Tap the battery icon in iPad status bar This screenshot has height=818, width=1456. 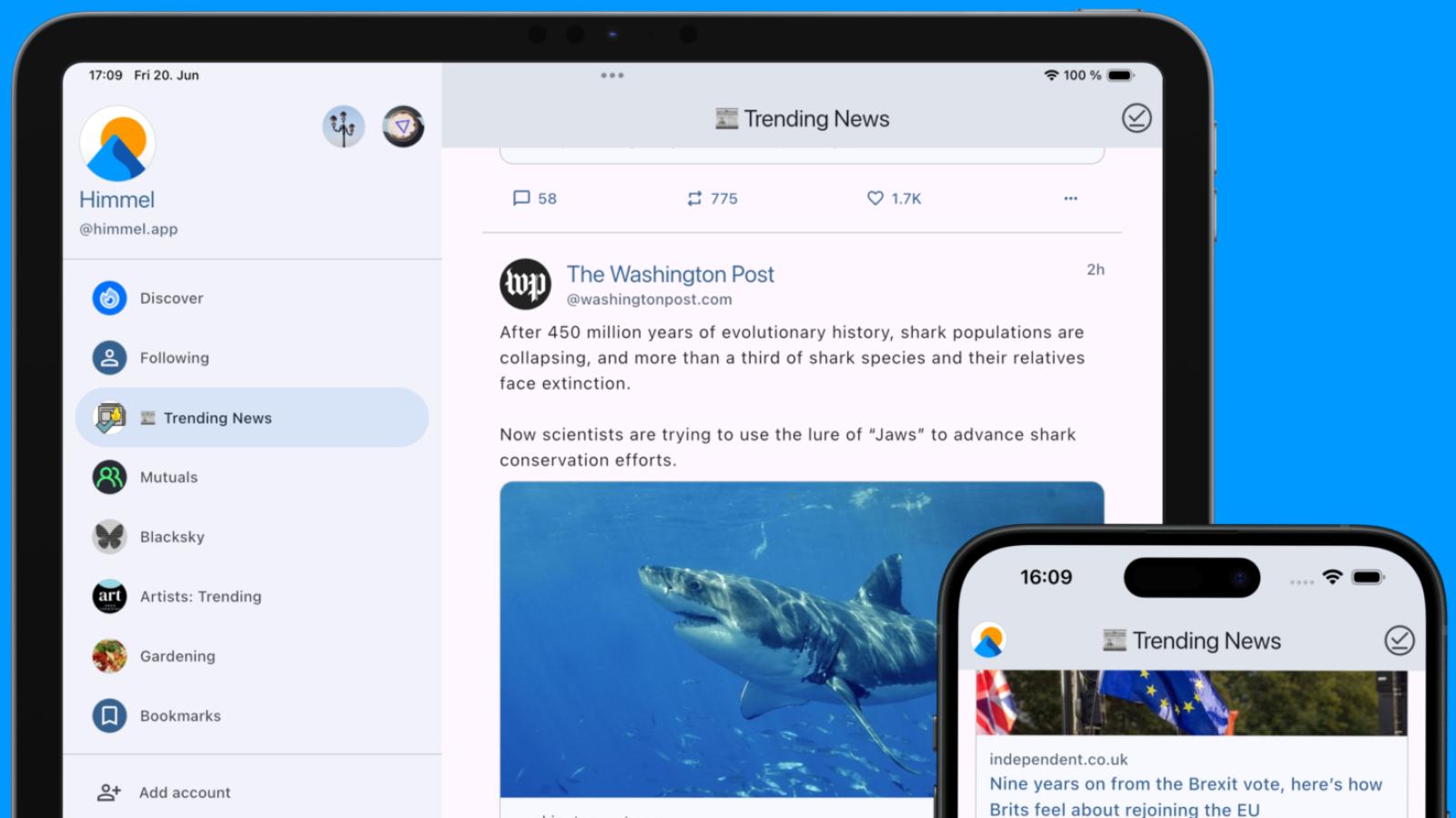click(x=1121, y=76)
